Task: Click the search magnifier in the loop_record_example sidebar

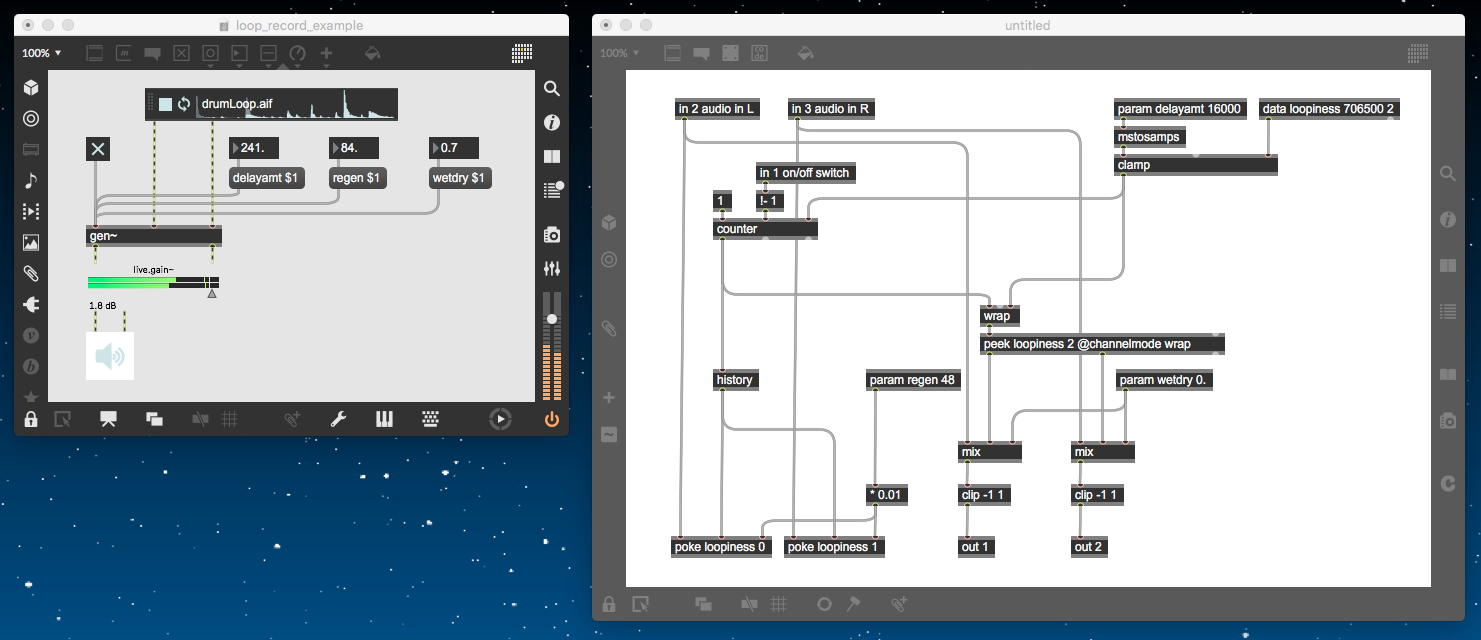Action: coord(551,88)
